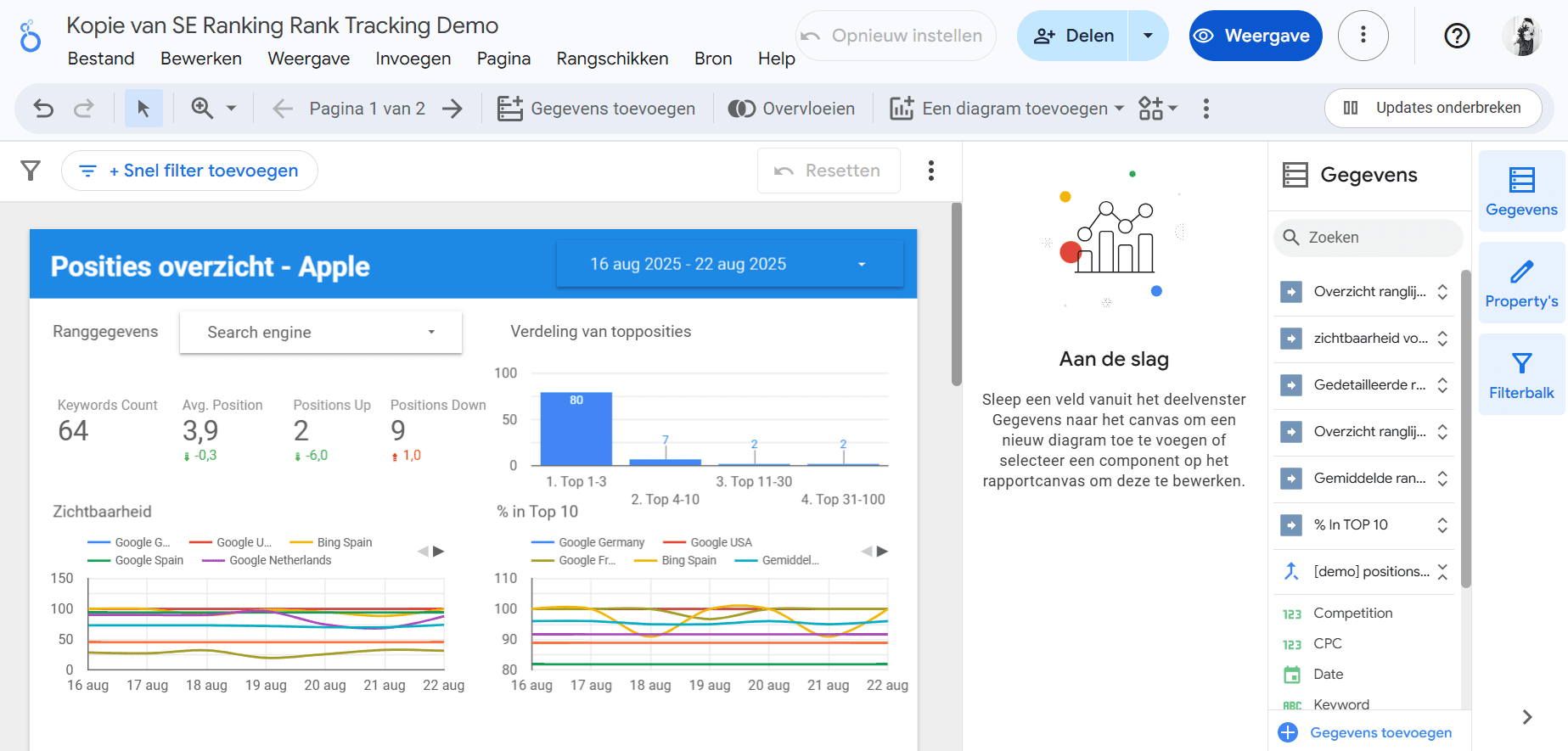Viewport: 1568px width, 751px height.
Task: Expand the Gedetailleerde r... data source
Action: [1442, 385]
